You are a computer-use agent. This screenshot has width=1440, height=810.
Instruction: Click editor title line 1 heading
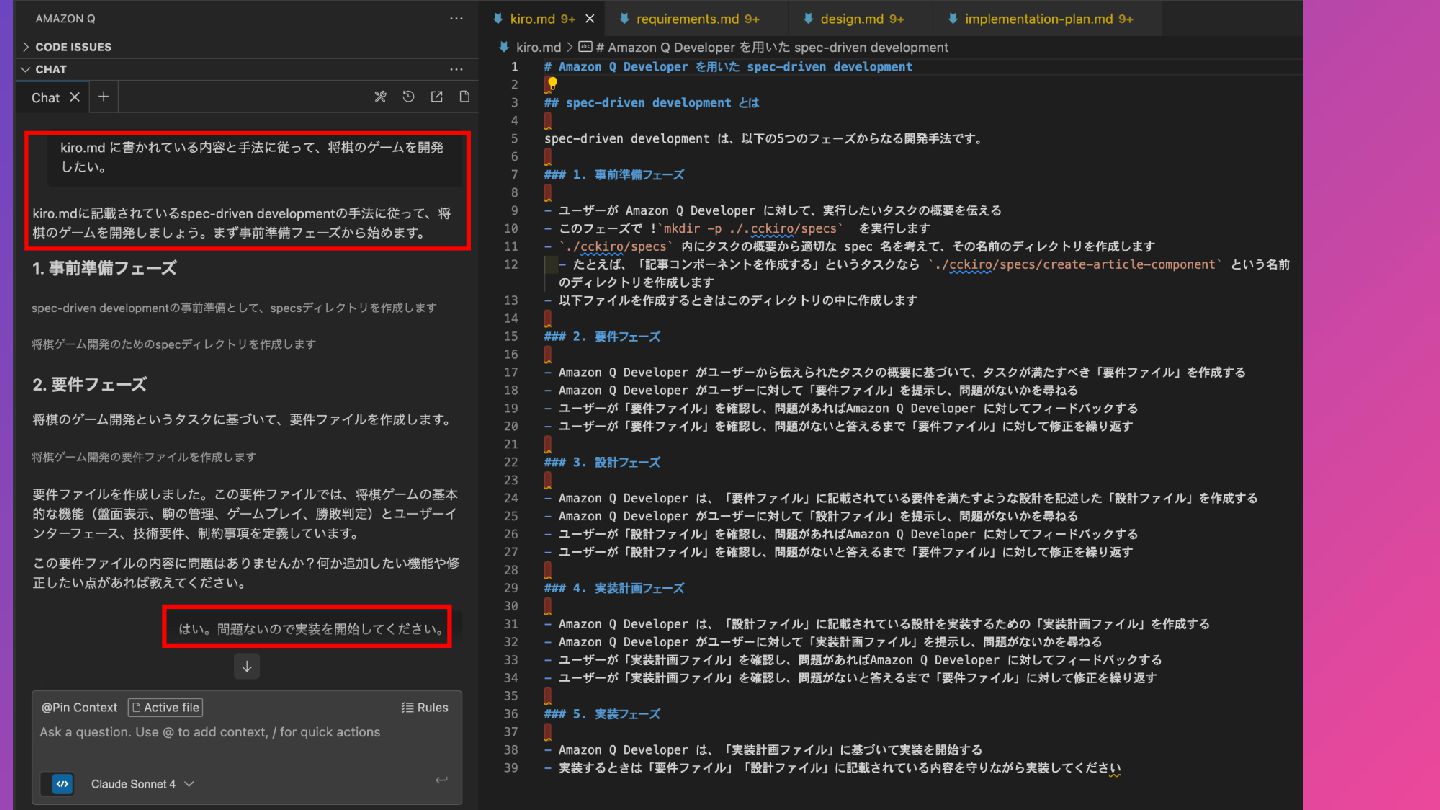pyautogui.click(x=728, y=66)
